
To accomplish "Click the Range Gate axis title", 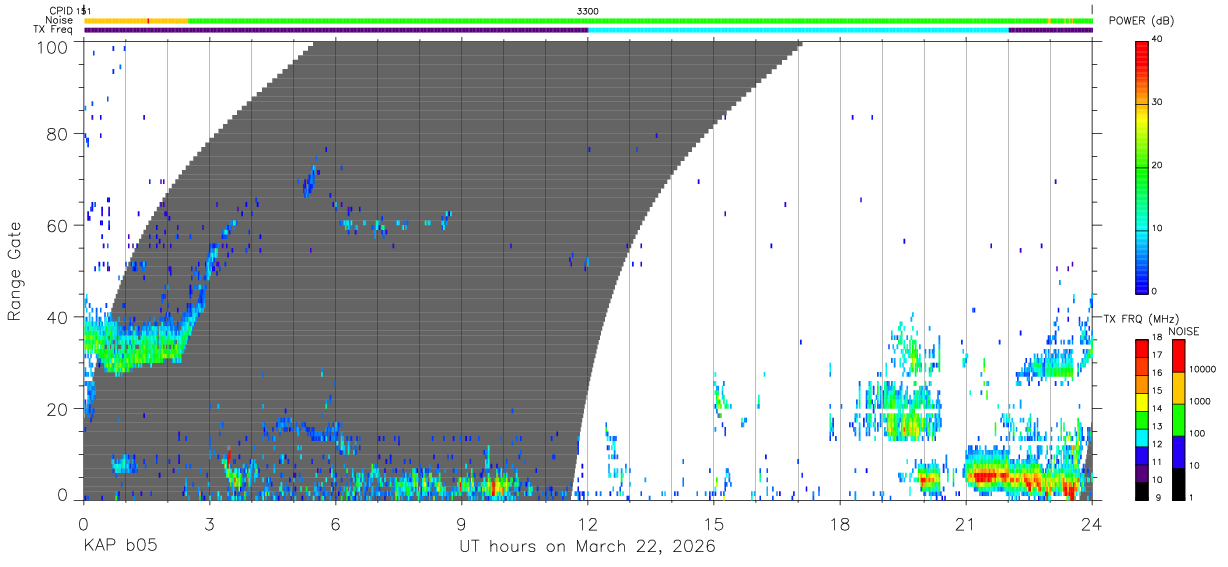I will tap(15, 270).
